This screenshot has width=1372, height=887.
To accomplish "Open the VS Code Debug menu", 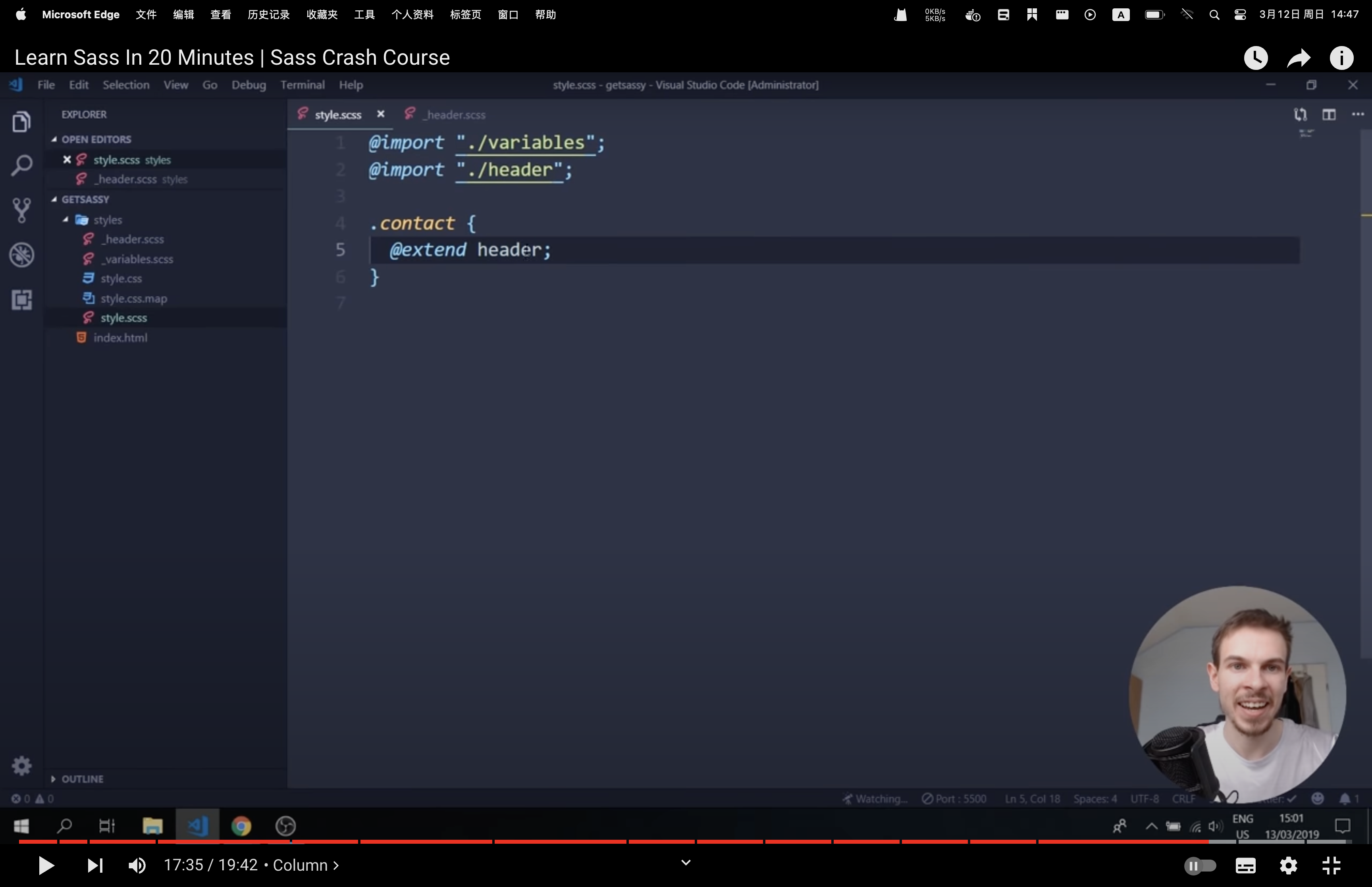I will pyautogui.click(x=249, y=85).
